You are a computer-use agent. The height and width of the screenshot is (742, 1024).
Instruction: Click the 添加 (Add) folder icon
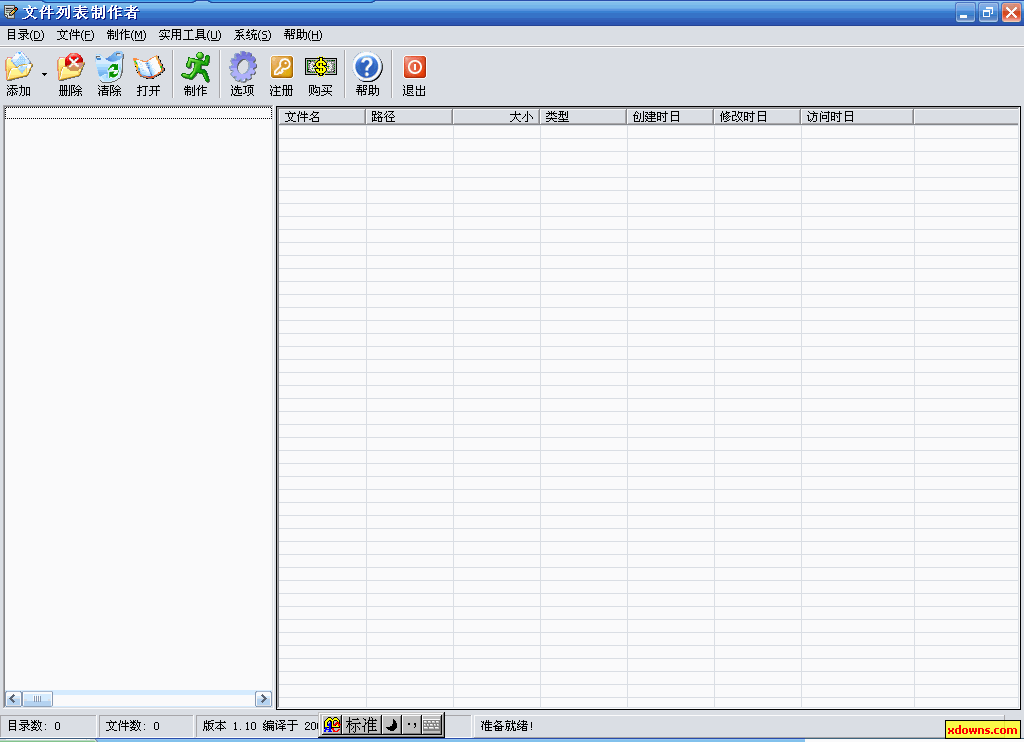[x=19, y=67]
